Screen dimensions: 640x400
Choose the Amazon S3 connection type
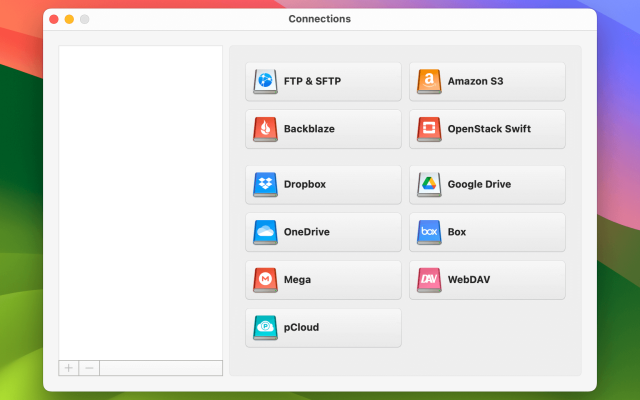click(487, 81)
